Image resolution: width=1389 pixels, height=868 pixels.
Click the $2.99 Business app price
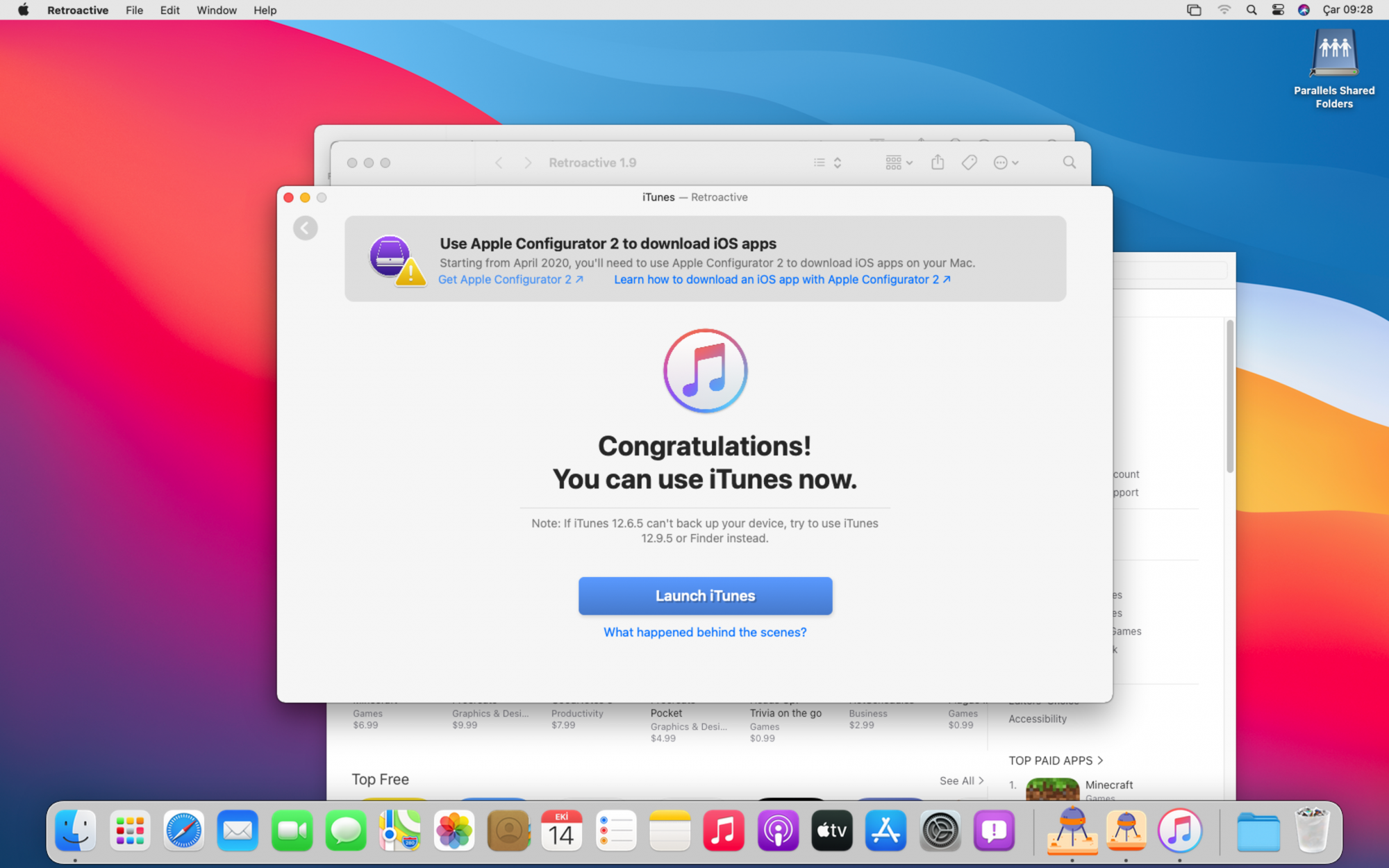pos(861,725)
